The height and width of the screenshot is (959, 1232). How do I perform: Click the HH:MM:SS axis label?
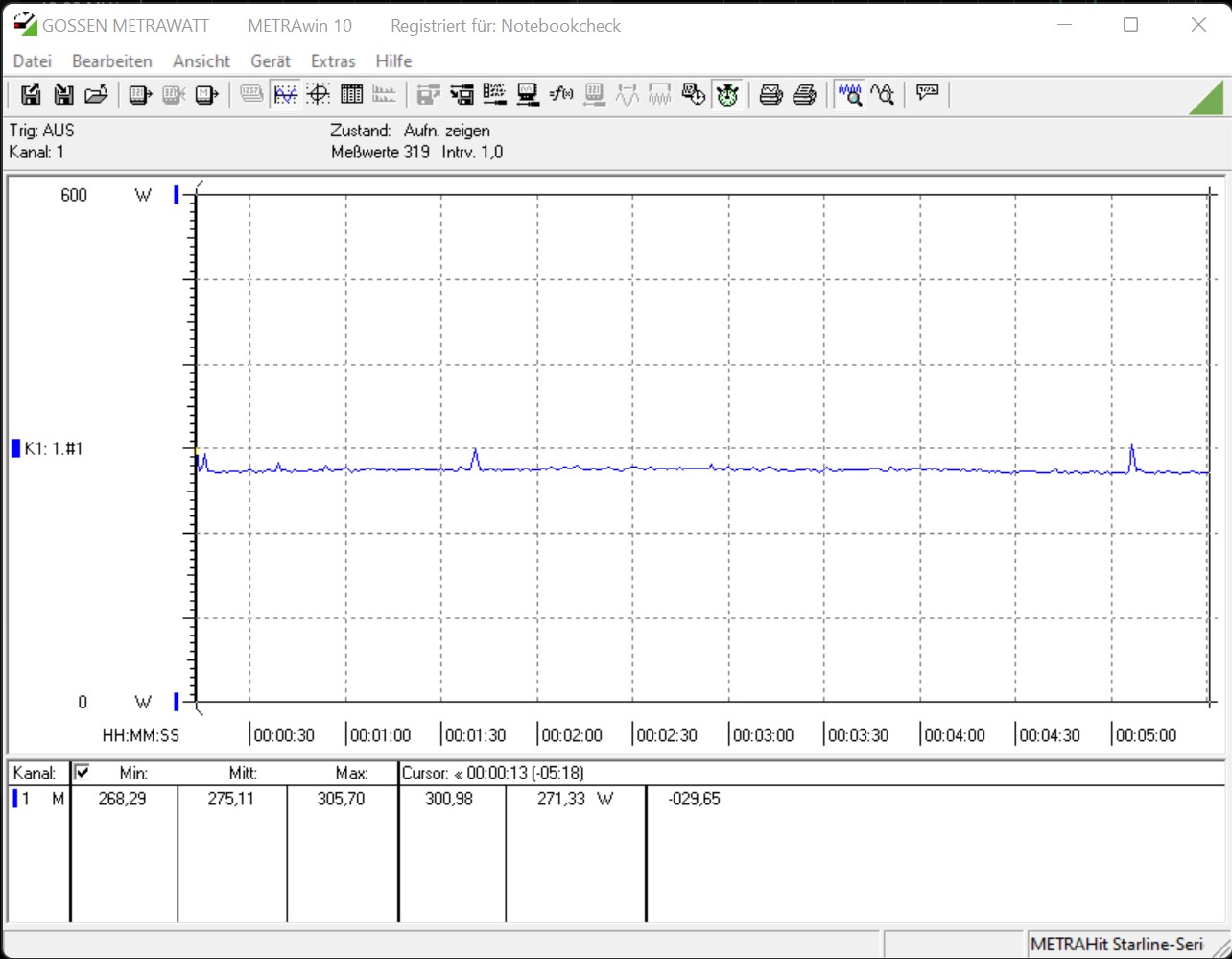point(141,735)
